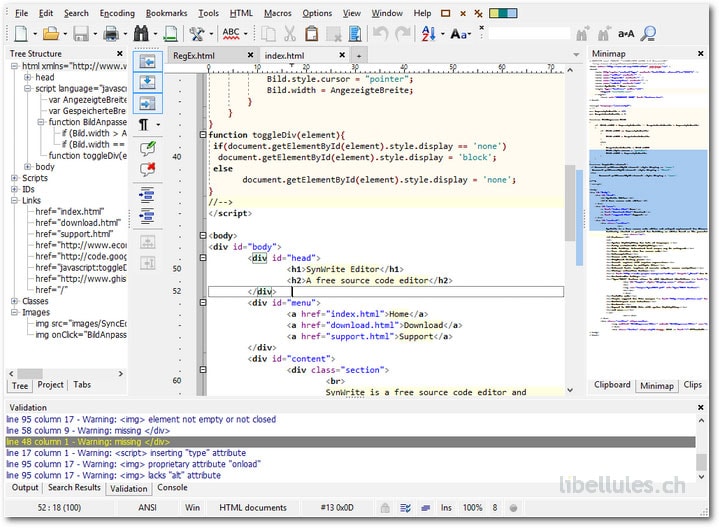Click the quick search input field
Screen dimensions: 719x528
click(x=529, y=33)
